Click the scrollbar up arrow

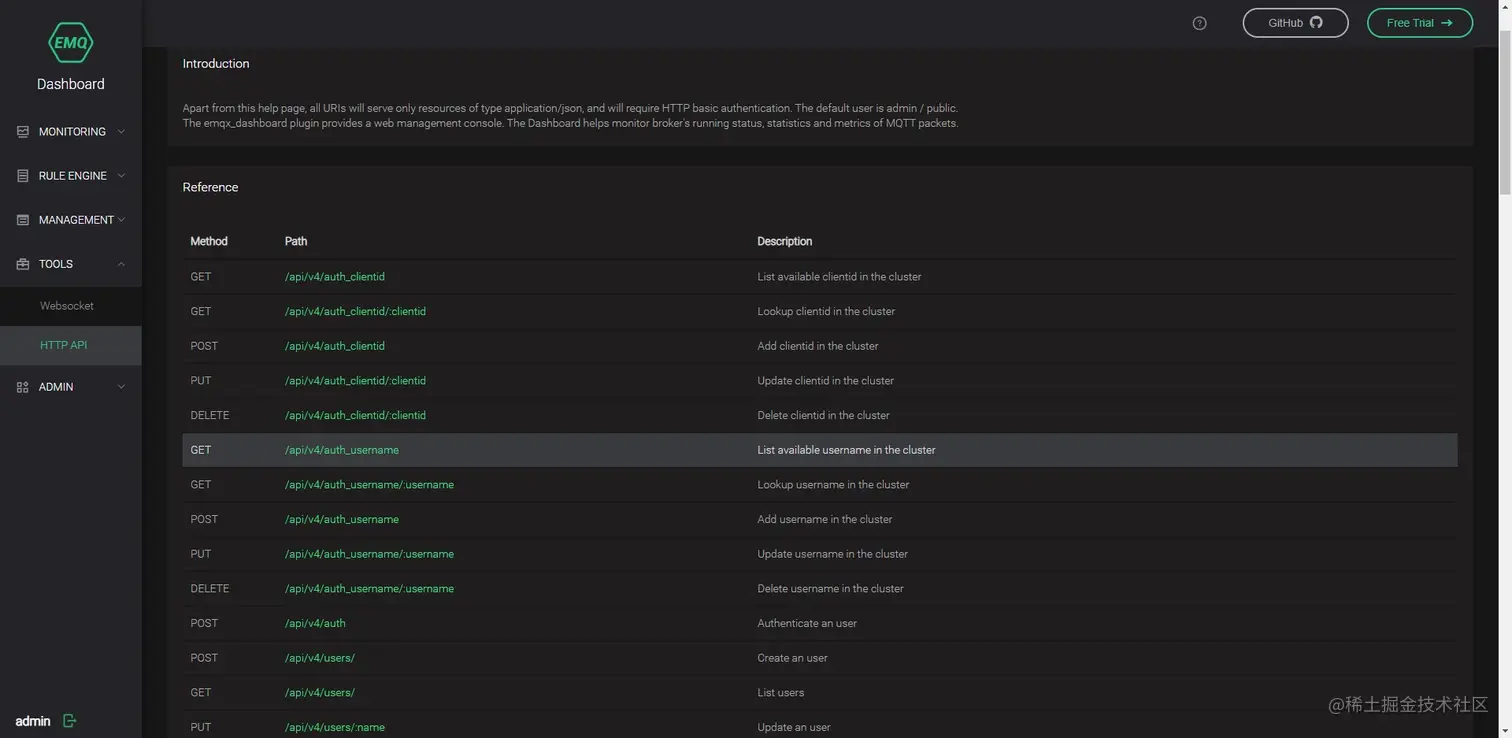tap(1505, 6)
